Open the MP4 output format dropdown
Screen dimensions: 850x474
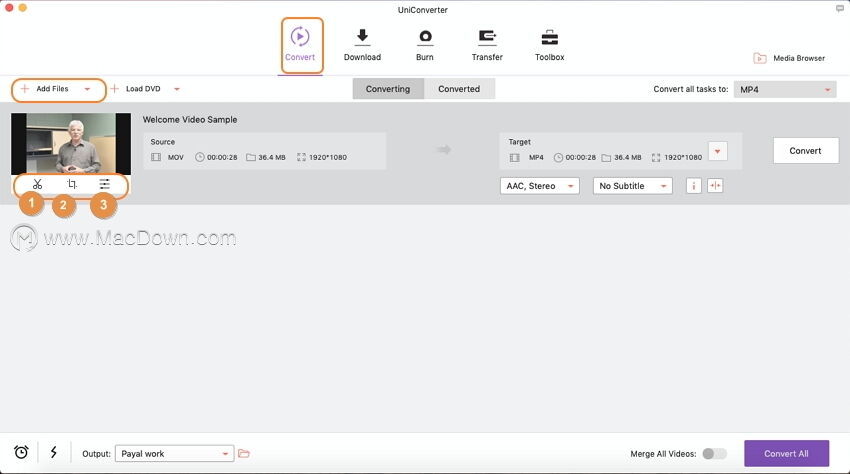pyautogui.click(x=785, y=89)
